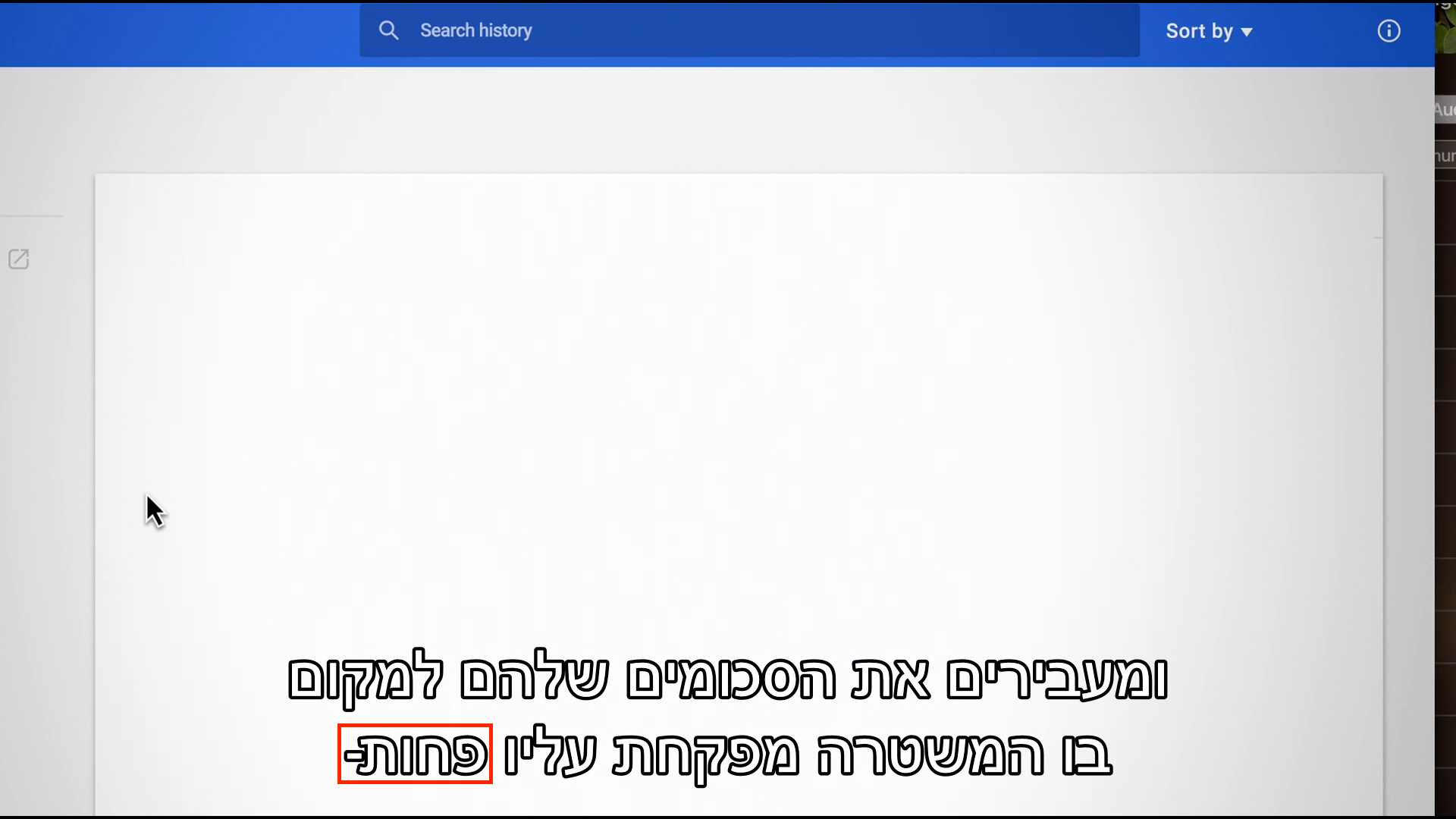Click the magnifying glass search icon
Screen dimensions: 1456x819
(388, 30)
